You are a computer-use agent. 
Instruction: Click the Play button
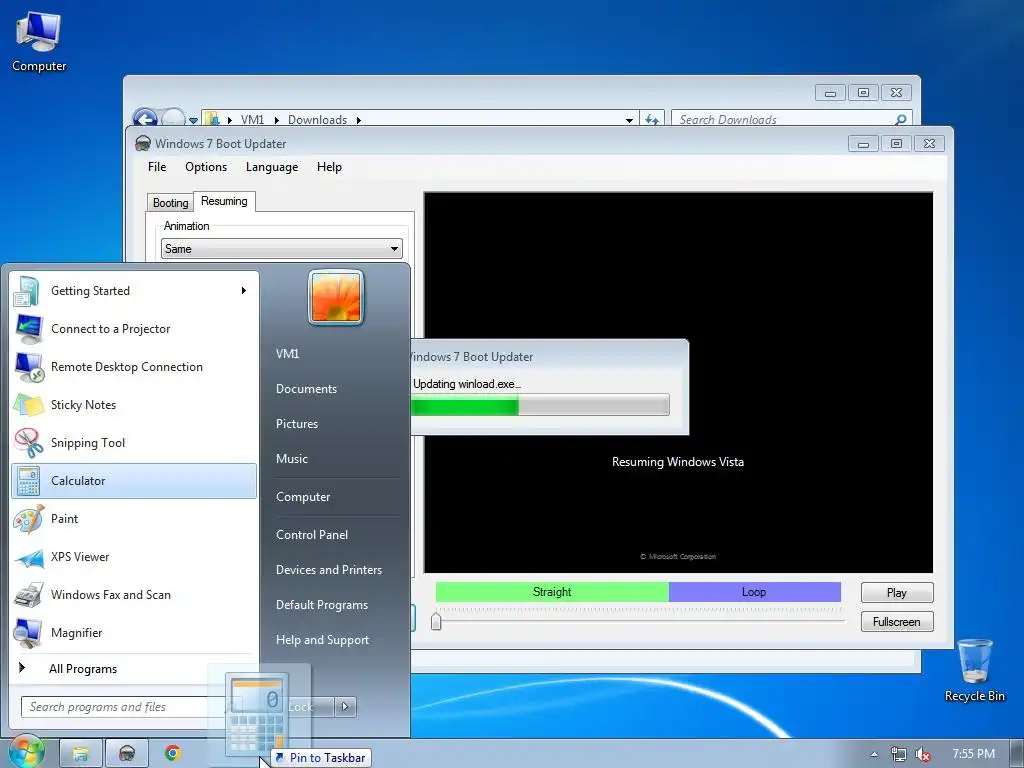897,592
